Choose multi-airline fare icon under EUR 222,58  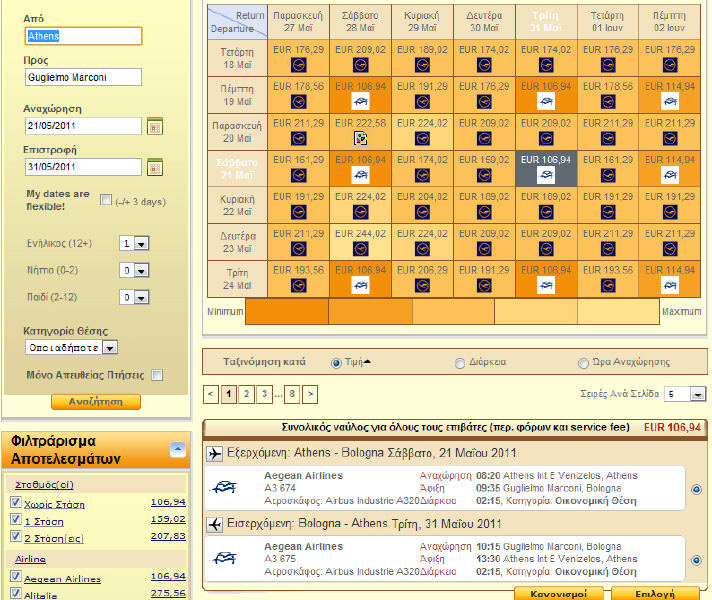(361, 138)
